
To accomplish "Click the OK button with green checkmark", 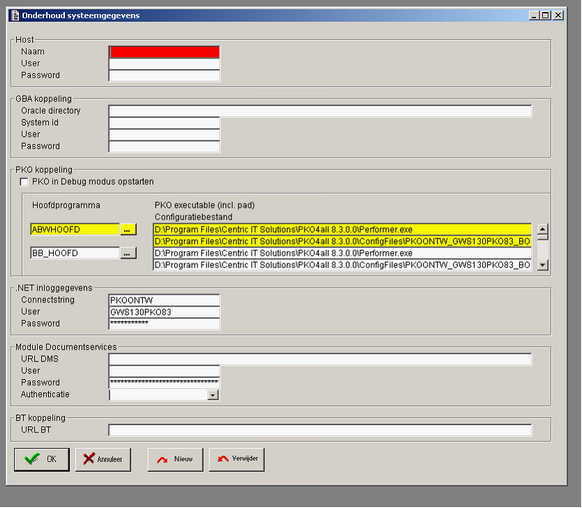I will (42, 459).
